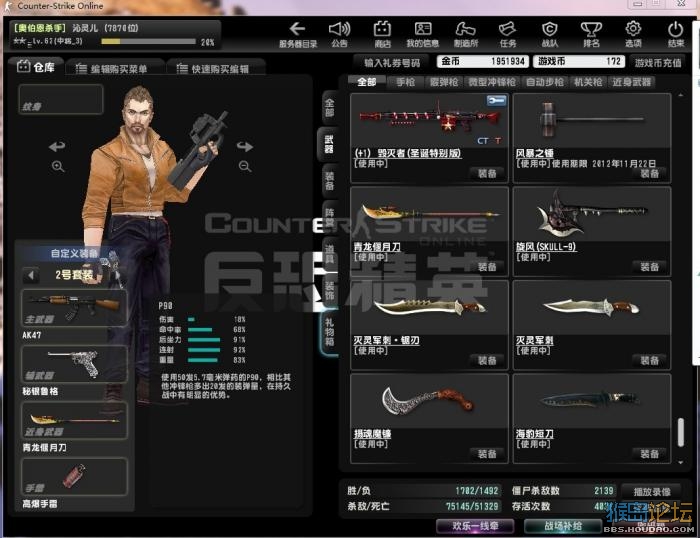This screenshot has width=700, height=538.
Task: Click 战场补给 supply button at bottom
Action: point(562,526)
